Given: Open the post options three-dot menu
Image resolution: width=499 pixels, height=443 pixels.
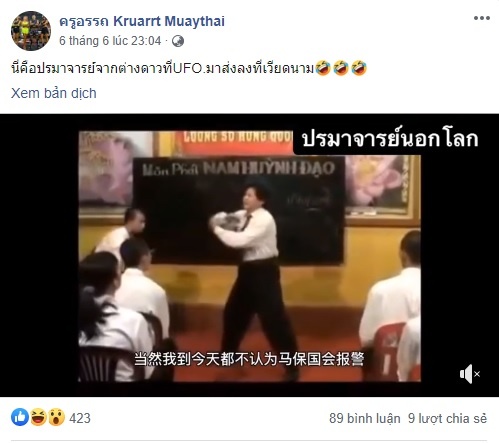Looking at the screenshot, I should coord(482,18).
